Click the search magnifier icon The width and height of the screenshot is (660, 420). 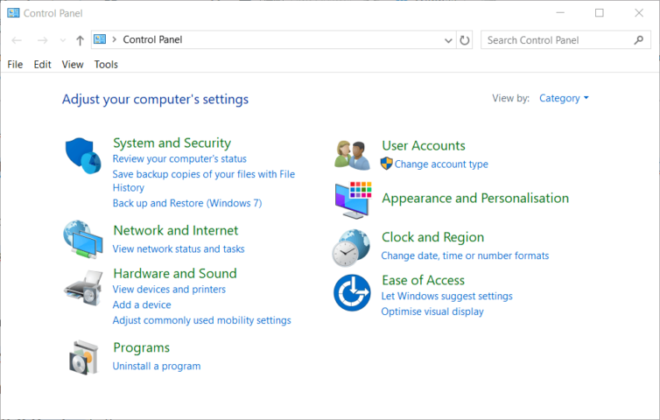pyautogui.click(x=639, y=40)
